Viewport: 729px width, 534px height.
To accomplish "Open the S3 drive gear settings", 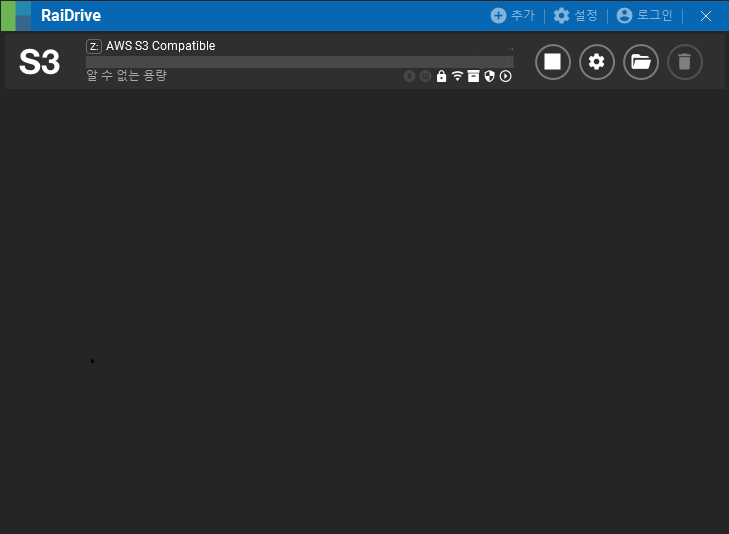I will click(x=597, y=62).
